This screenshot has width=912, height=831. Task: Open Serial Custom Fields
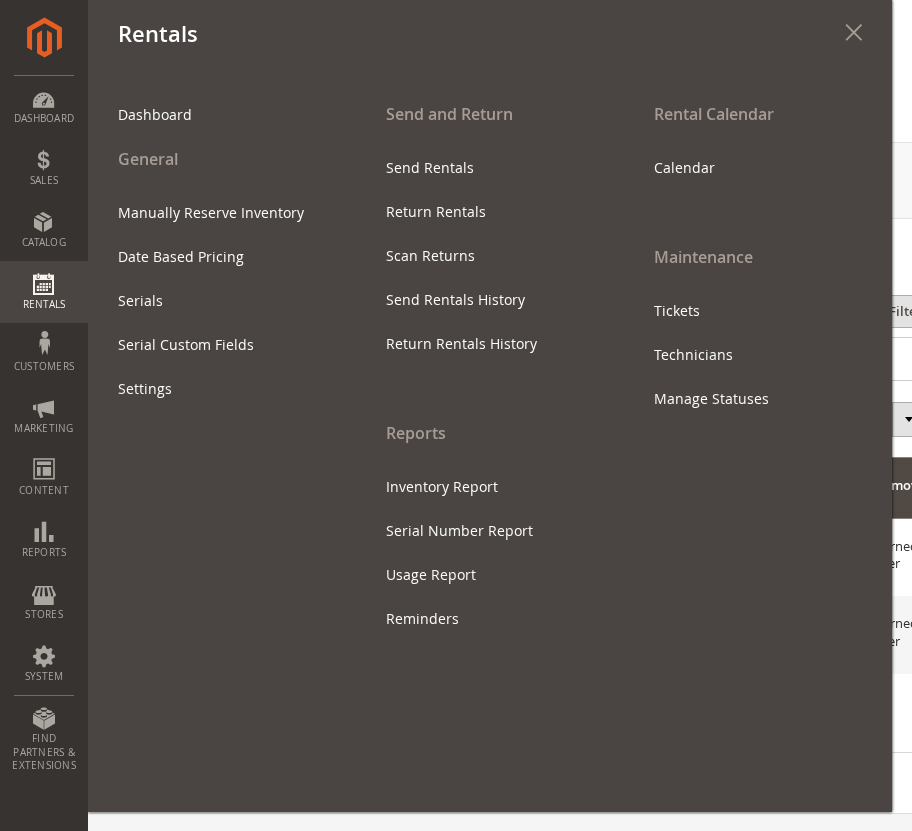click(x=186, y=345)
